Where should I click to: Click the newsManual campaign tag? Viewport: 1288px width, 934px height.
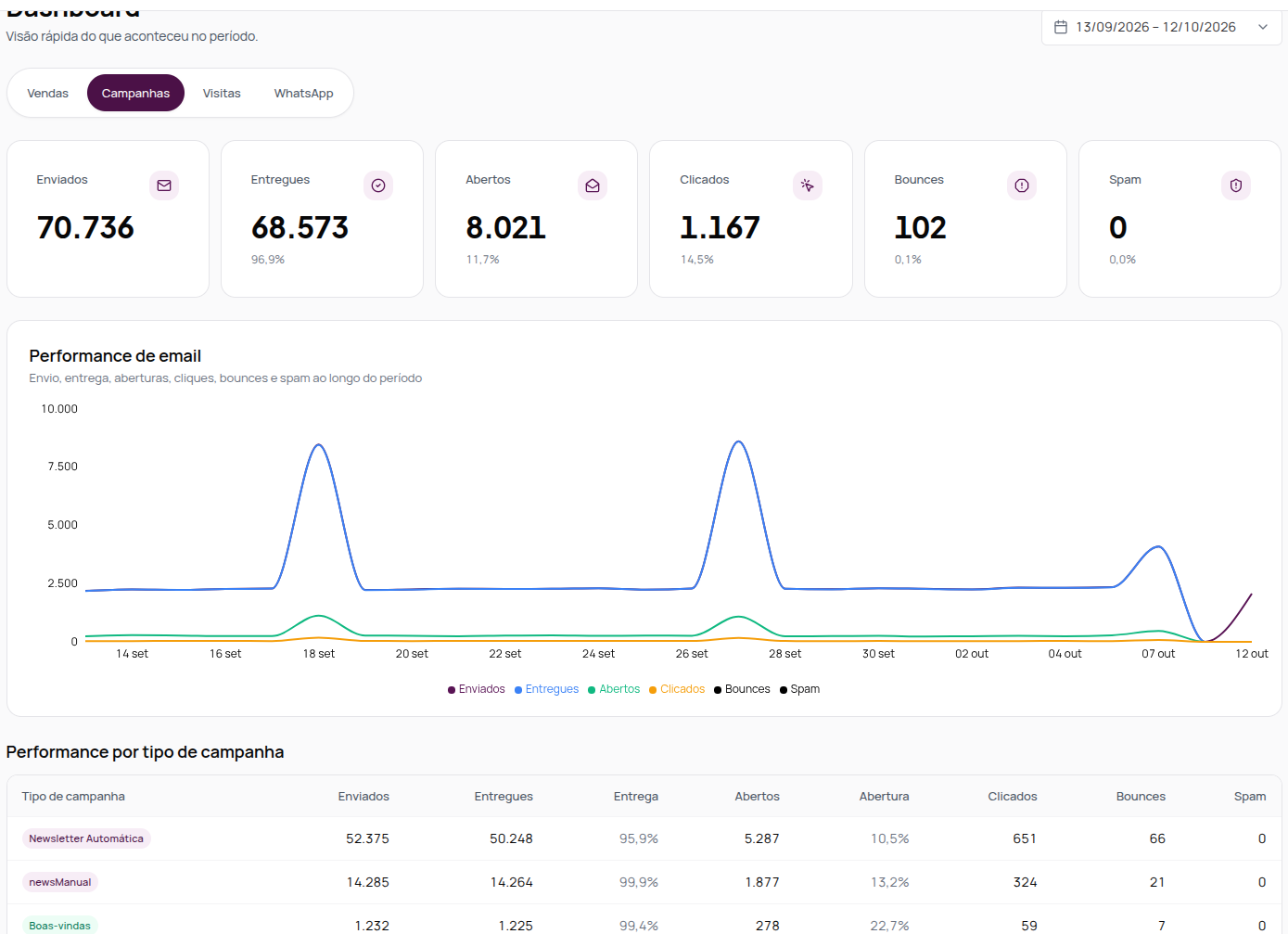[60, 882]
